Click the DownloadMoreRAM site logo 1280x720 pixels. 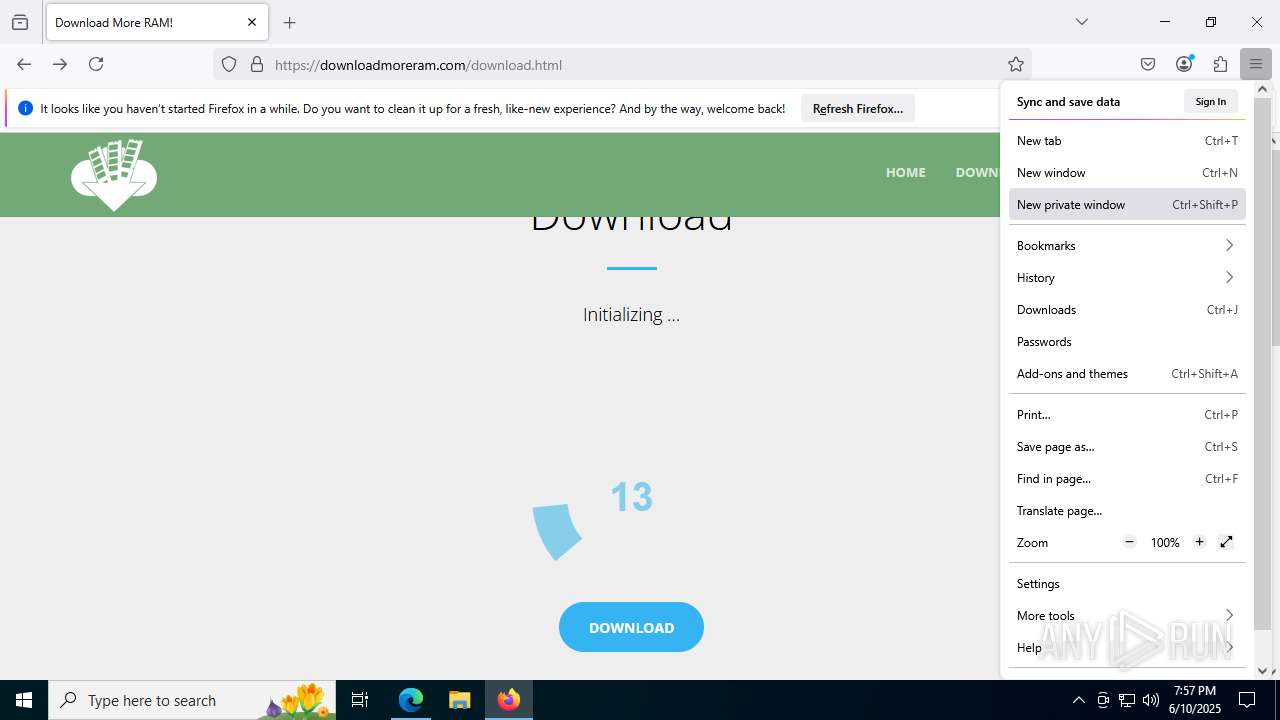[114, 175]
